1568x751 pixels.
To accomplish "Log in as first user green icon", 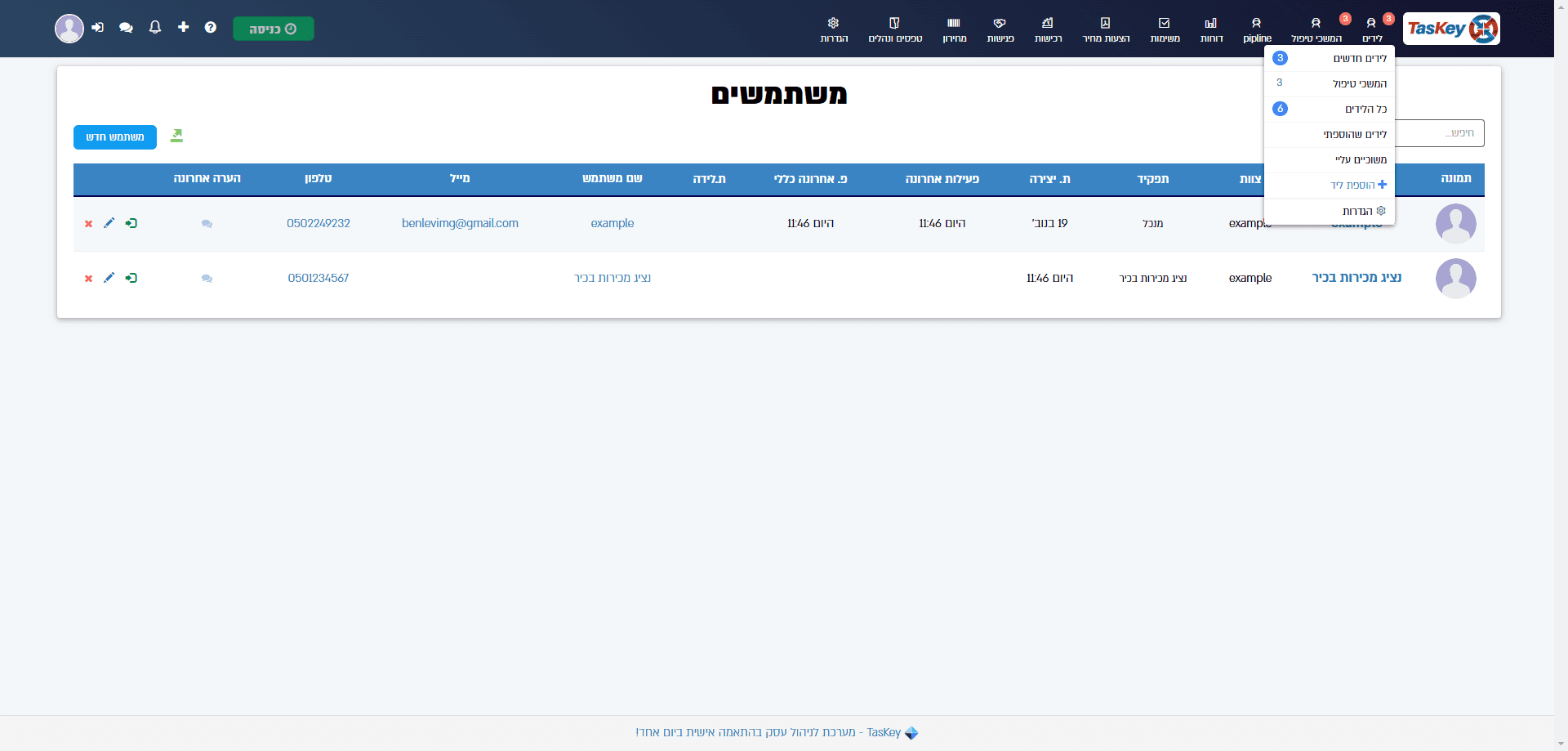I will [x=131, y=223].
